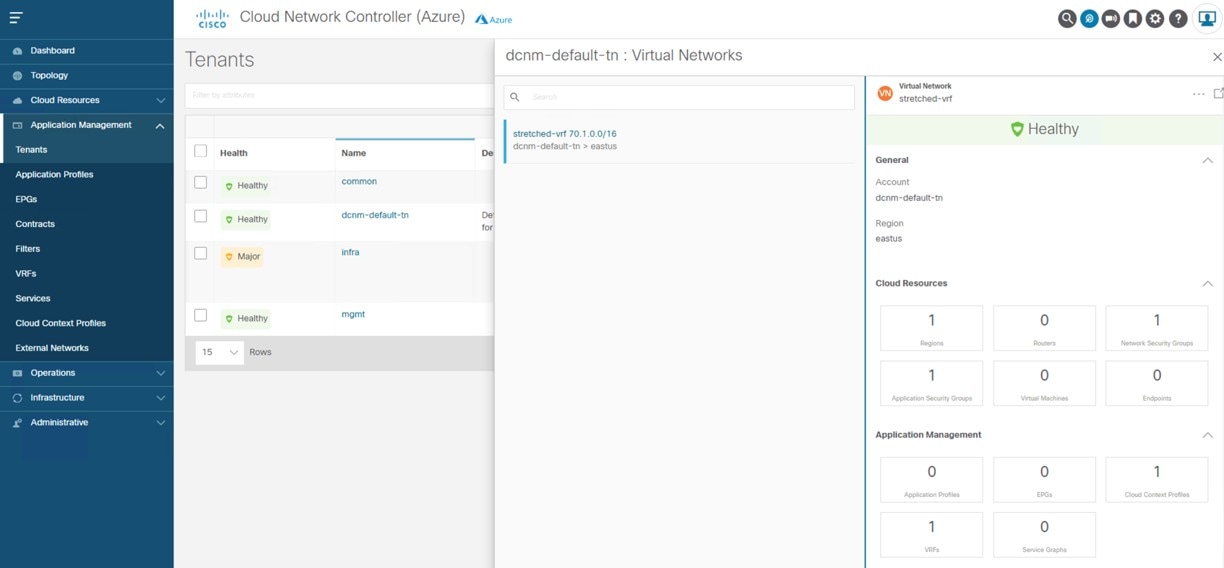Open Services in the sidebar
1224x568 pixels.
tap(33, 298)
